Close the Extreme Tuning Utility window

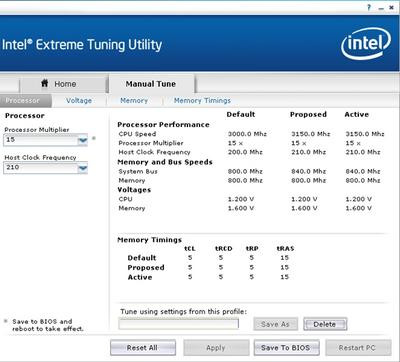(391, 7)
